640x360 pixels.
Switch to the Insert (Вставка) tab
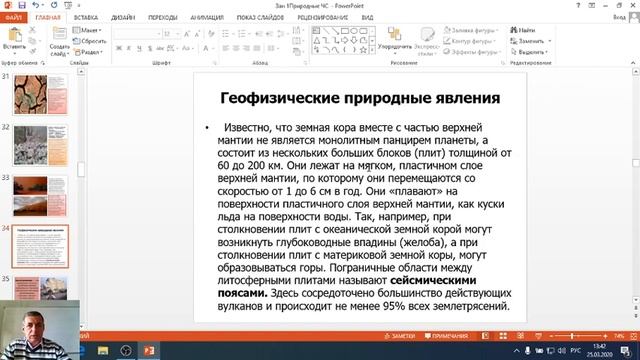click(86, 18)
